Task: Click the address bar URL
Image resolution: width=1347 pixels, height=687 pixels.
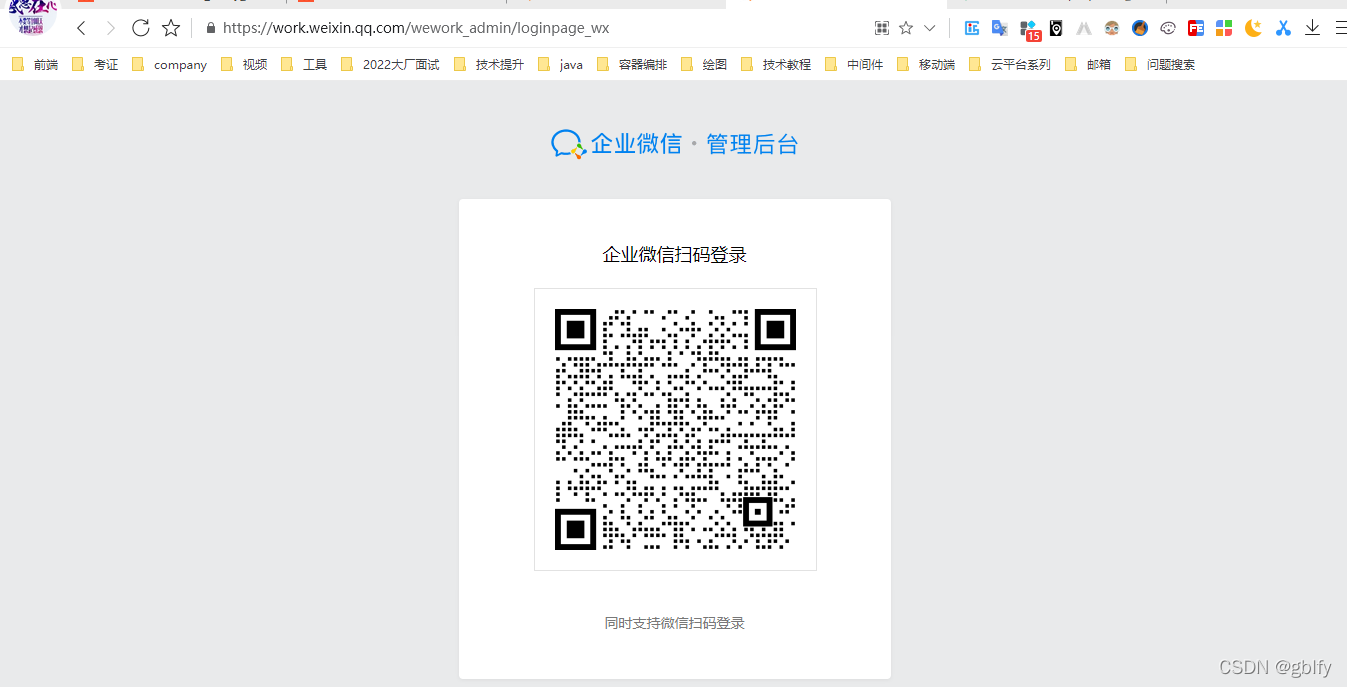Action: (x=416, y=28)
